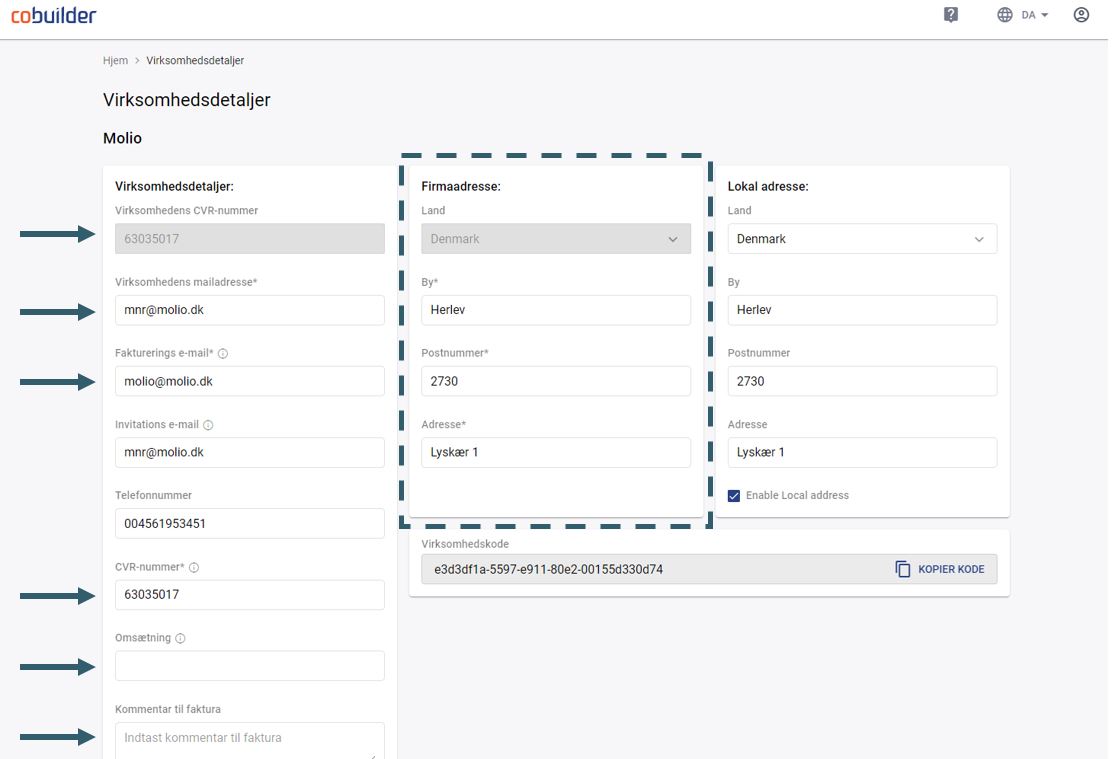Viewport: 1112px width, 759px height.
Task: Click Lokal adresse Postnummer field
Action: pyautogui.click(x=862, y=382)
